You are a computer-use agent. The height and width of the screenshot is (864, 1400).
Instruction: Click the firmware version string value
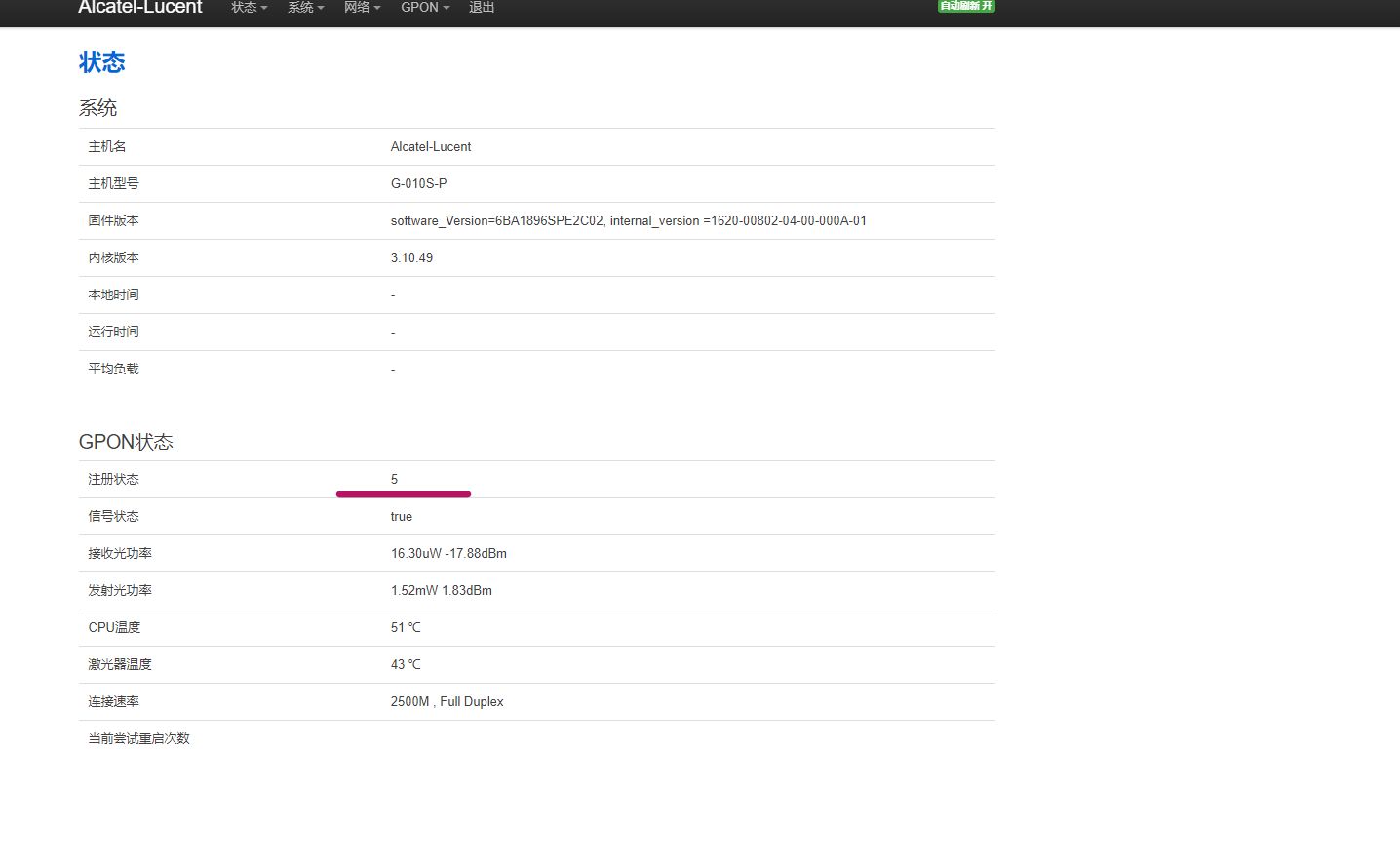pos(628,221)
